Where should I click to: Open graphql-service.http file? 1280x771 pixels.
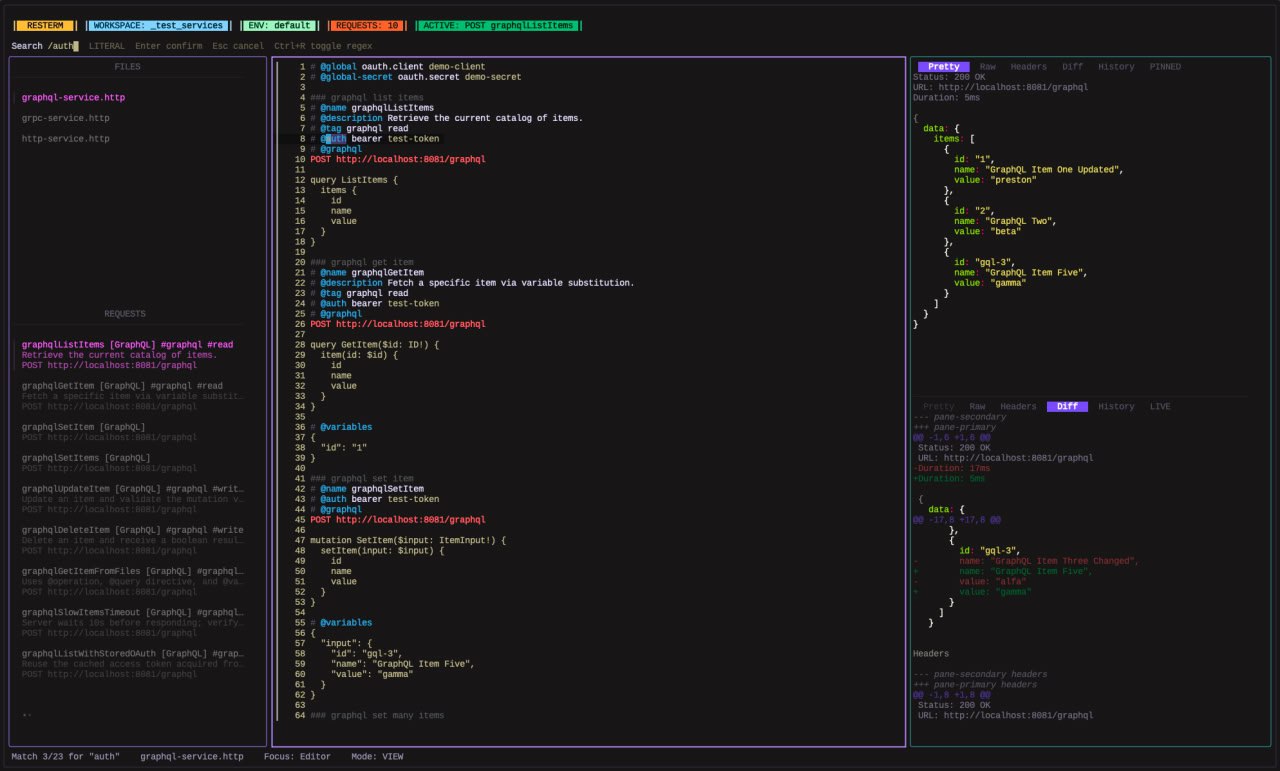[x=73, y=98]
